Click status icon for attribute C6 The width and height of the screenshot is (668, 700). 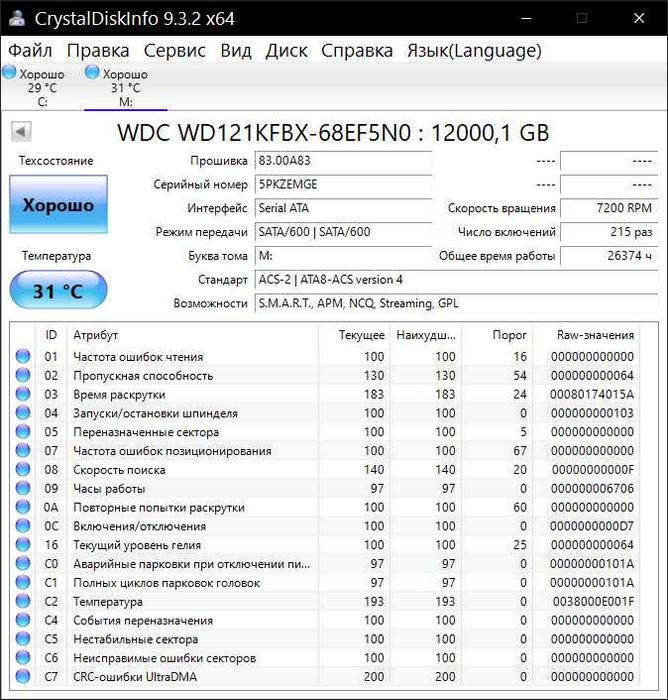(23, 657)
